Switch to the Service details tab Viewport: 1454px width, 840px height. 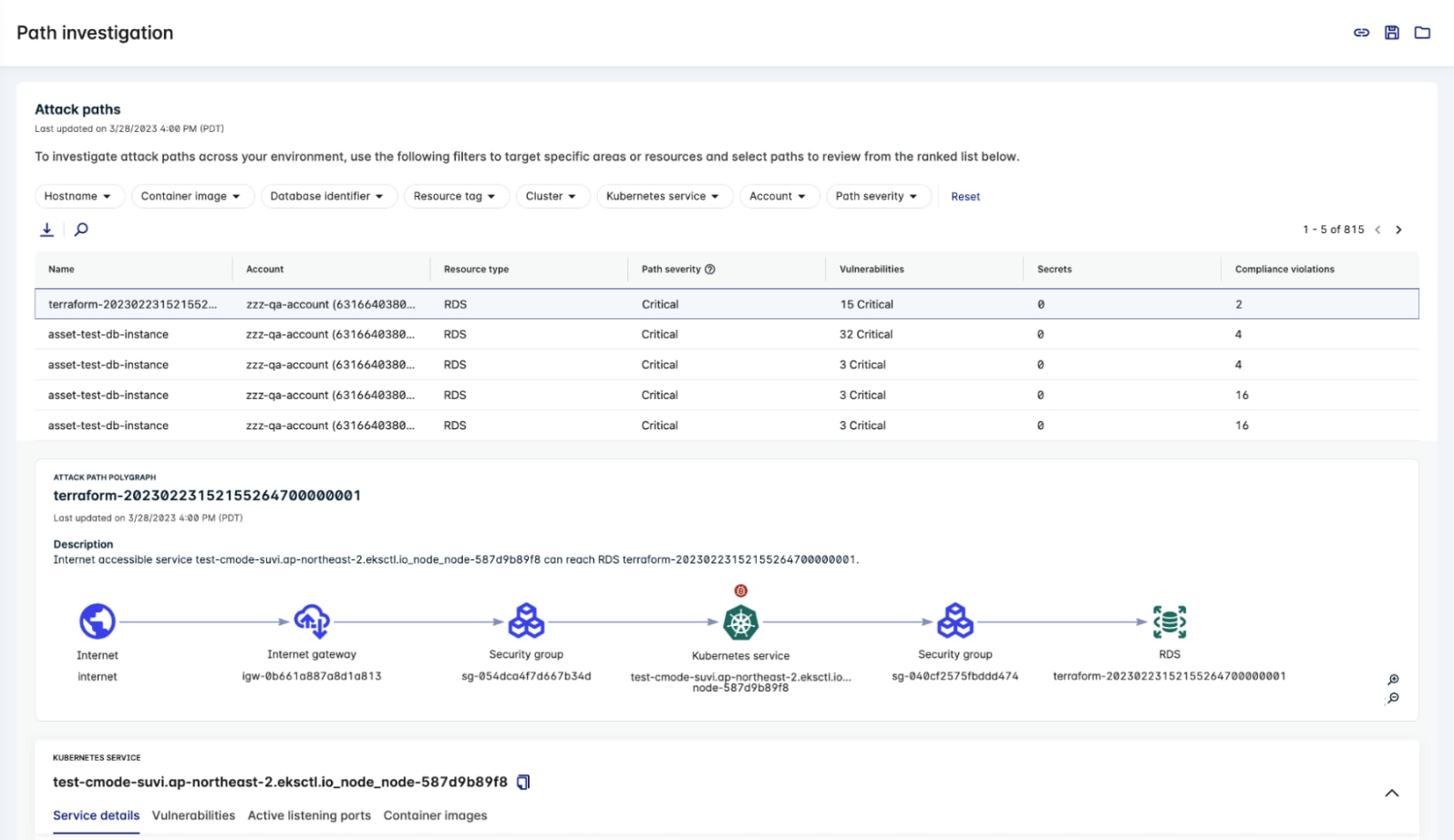[x=96, y=816]
